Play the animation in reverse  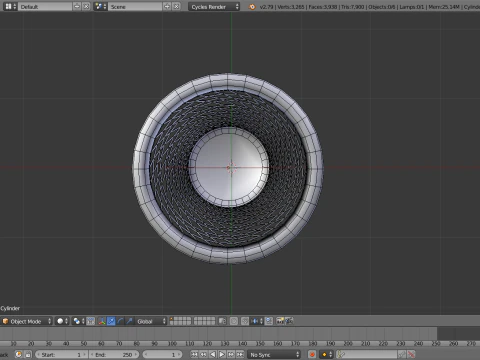click(x=213, y=354)
